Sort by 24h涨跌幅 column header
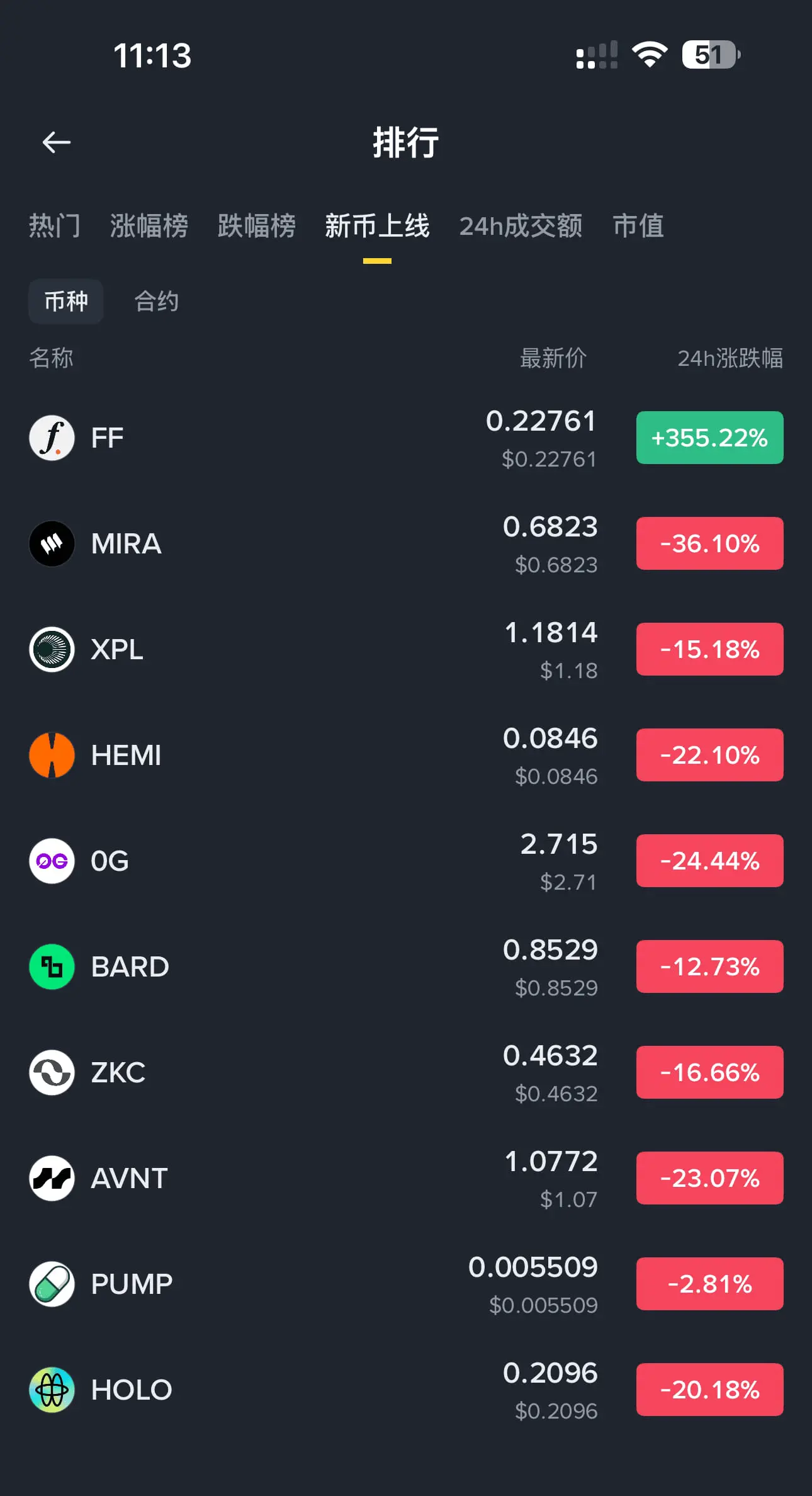The width and height of the screenshot is (812, 1496). [x=730, y=358]
